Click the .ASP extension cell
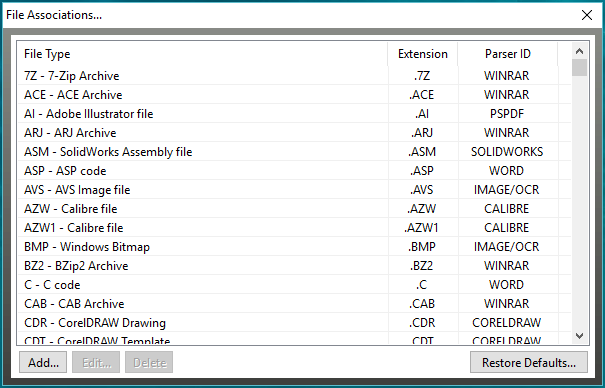The width and height of the screenshot is (605, 388). [x=422, y=170]
